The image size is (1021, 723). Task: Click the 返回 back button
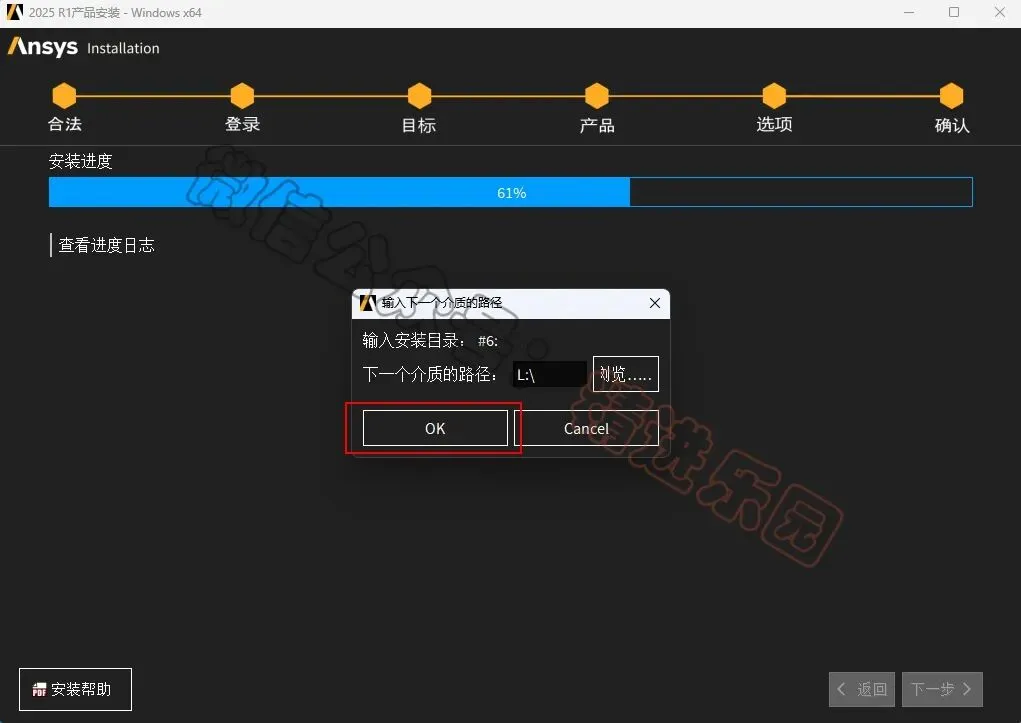click(x=861, y=689)
